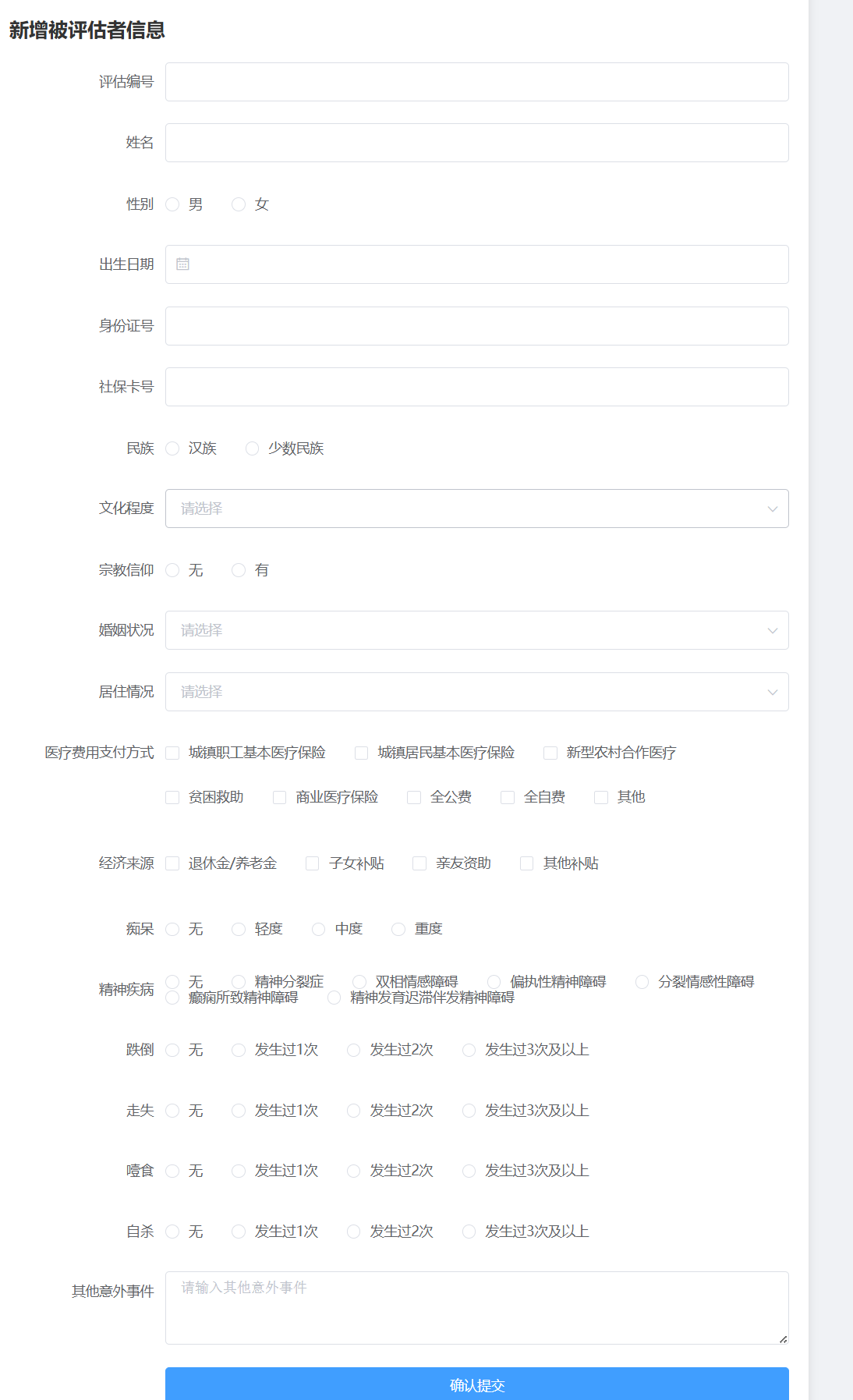Select 无 in the 噎食 row
This screenshot has height=1400, width=853.
(x=172, y=1171)
